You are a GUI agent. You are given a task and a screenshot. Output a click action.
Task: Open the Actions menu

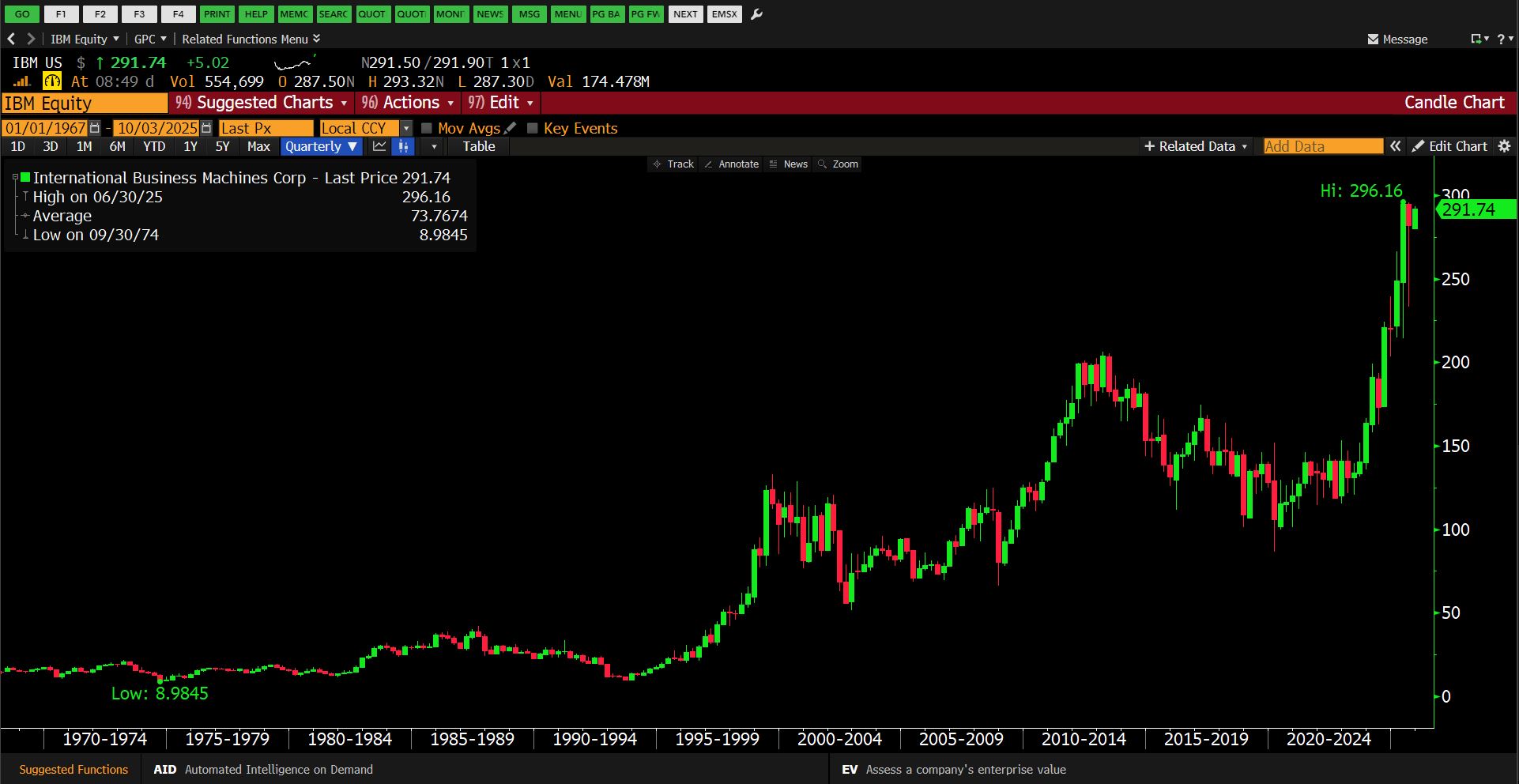408,103
